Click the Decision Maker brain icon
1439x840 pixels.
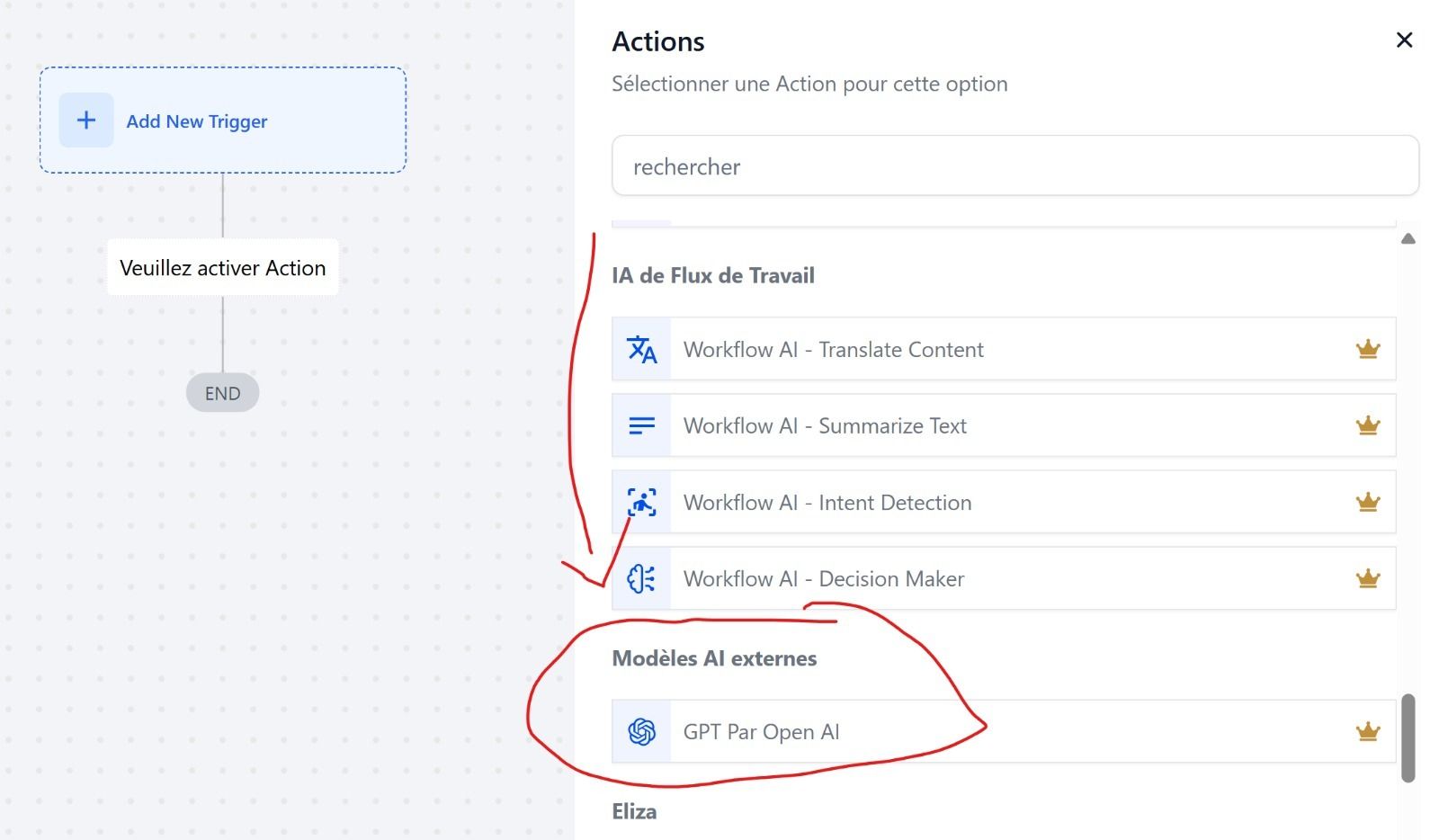[x=641, y=578]
